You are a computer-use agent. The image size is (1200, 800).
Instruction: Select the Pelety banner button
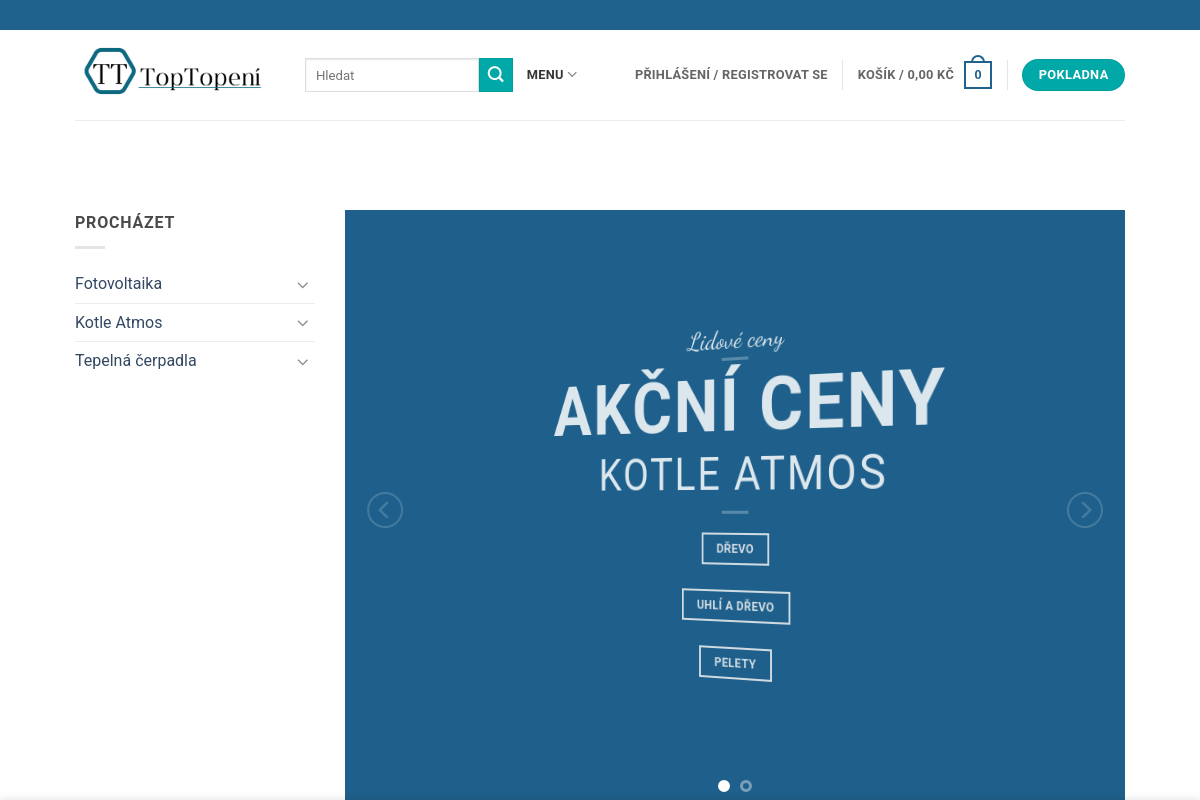735,663
